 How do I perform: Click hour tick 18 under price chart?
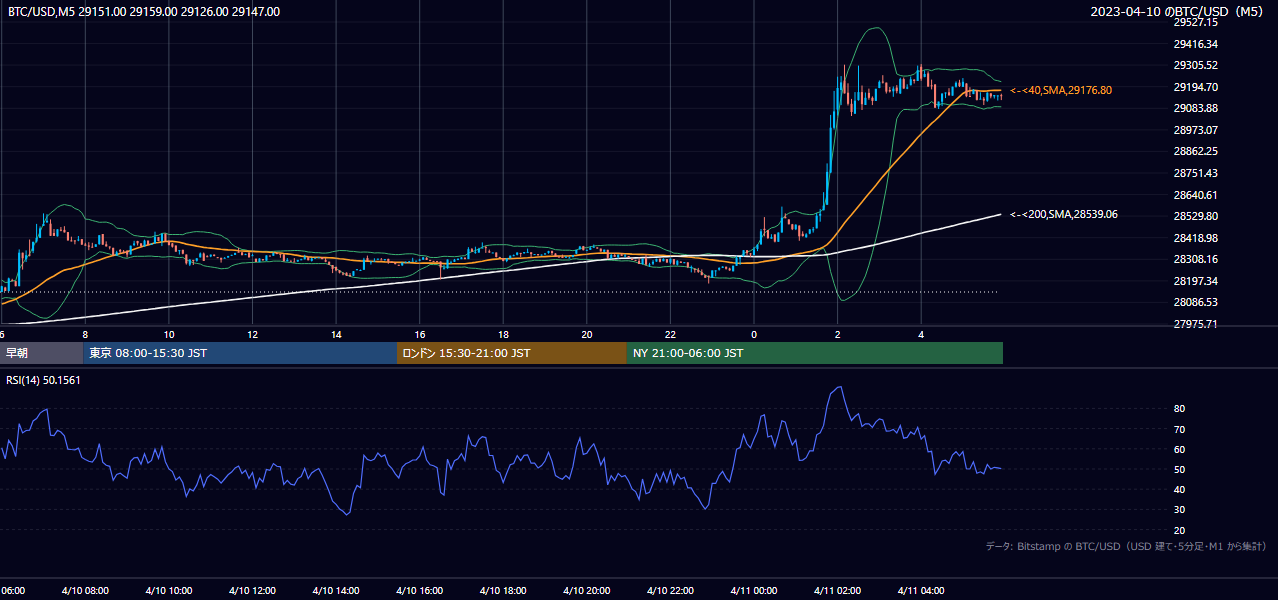(x=503, y=335)
